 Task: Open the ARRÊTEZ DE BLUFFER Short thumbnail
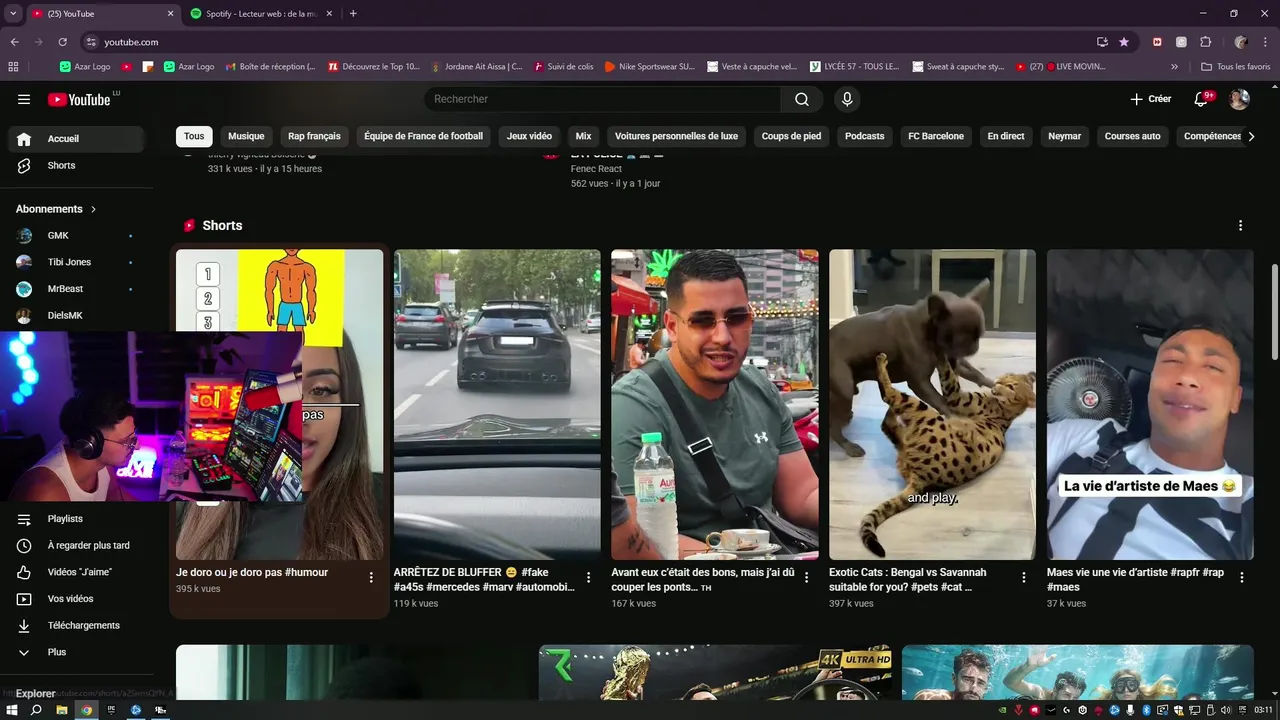pyautogui.click(x=497, y=404)
